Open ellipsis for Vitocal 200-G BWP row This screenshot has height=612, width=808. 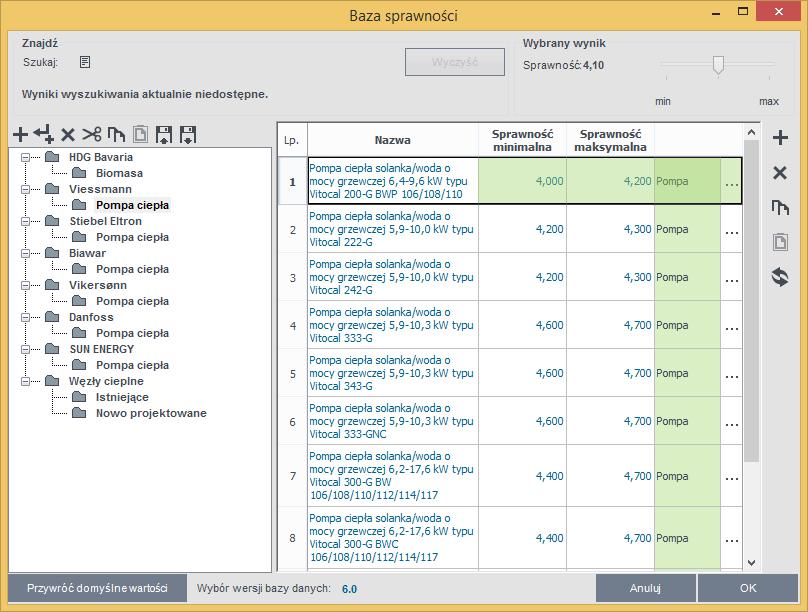[732, 181]
